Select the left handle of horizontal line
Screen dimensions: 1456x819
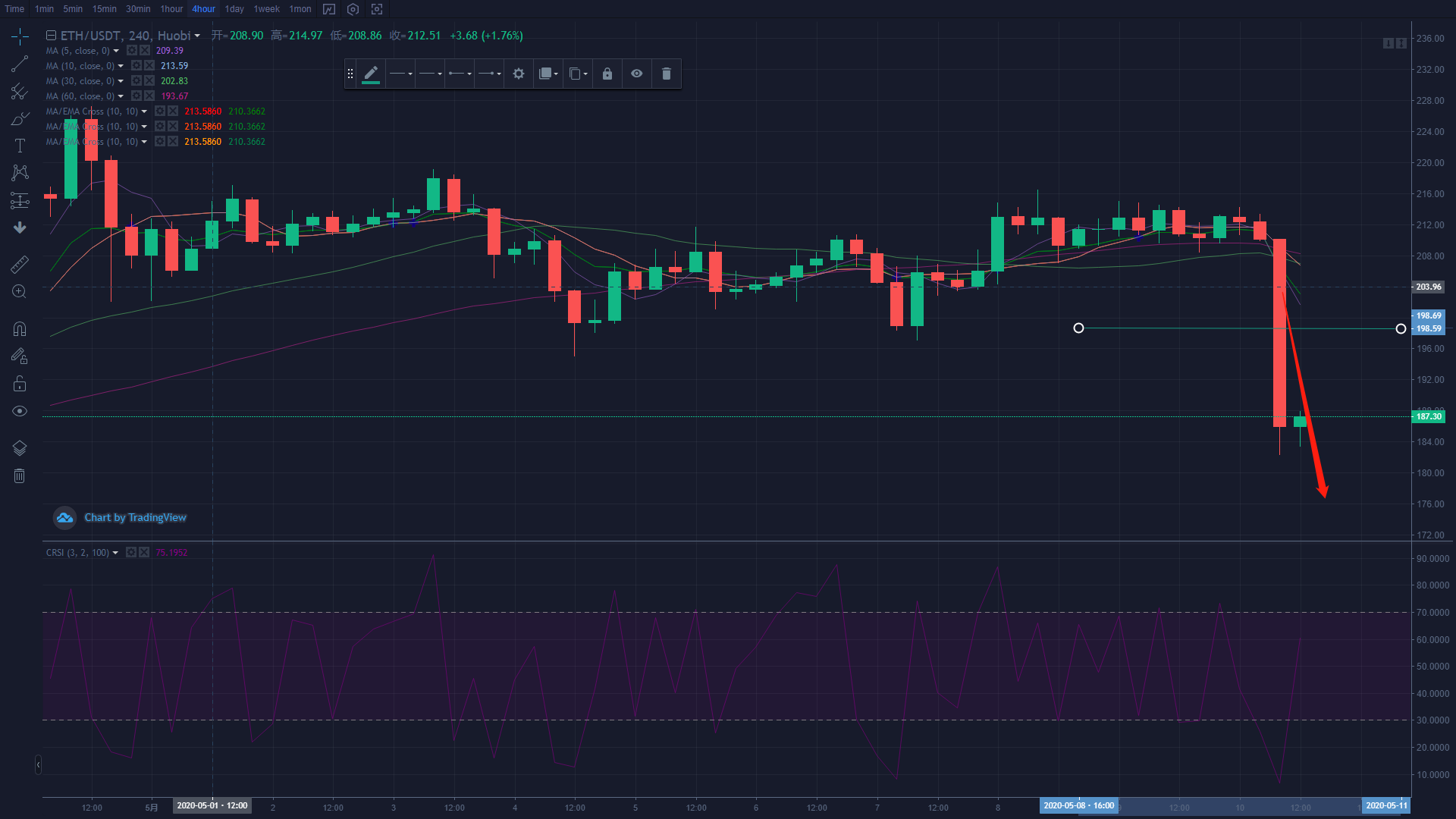pyautogui.click(x=1078, y=328)
